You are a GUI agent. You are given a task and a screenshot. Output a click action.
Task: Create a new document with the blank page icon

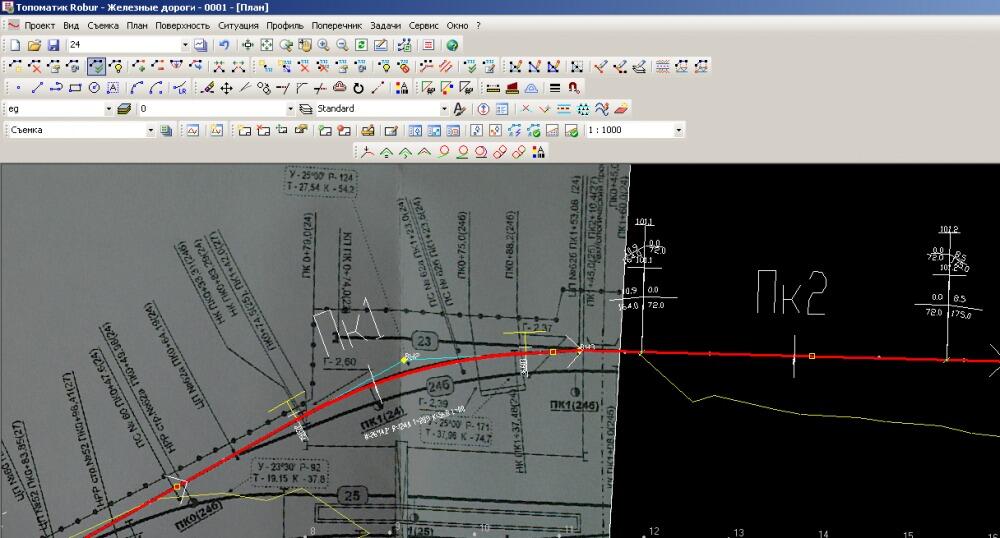pyautogui.click(x=15, y=45)
